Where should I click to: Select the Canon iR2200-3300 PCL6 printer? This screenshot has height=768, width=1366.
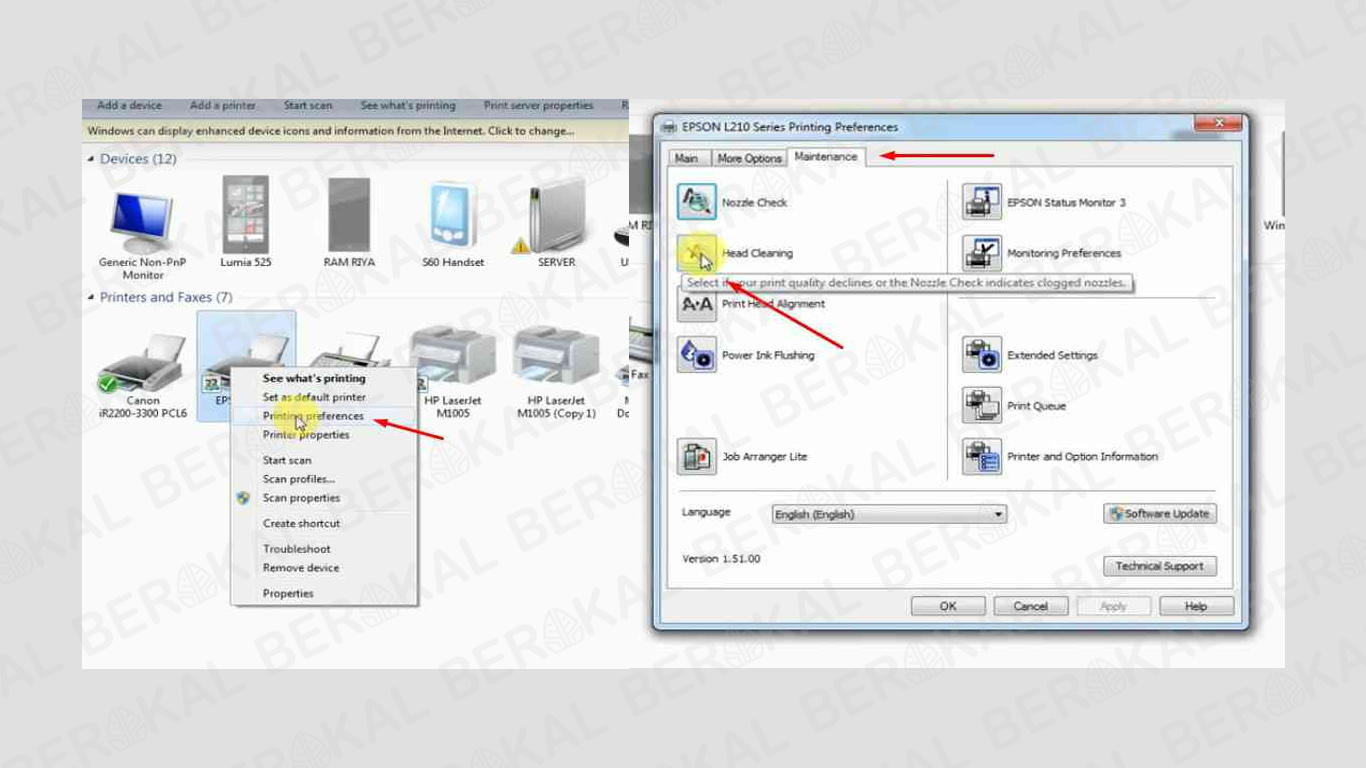[x=143, y=375]
